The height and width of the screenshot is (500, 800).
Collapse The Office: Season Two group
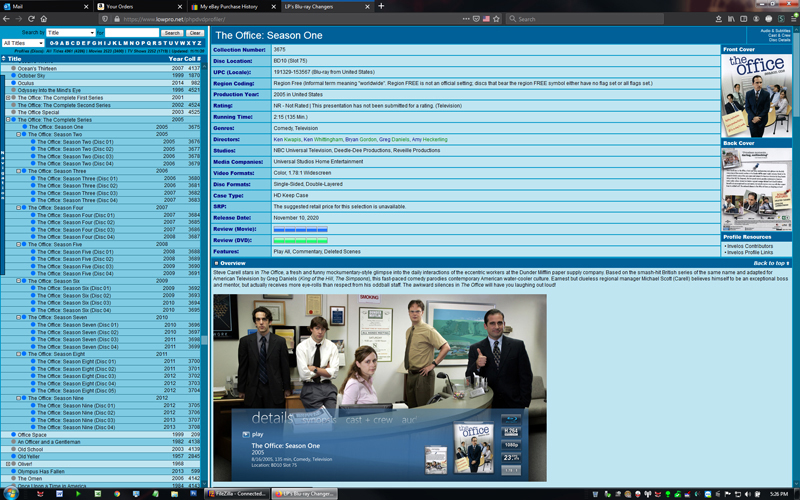[18, 134]
